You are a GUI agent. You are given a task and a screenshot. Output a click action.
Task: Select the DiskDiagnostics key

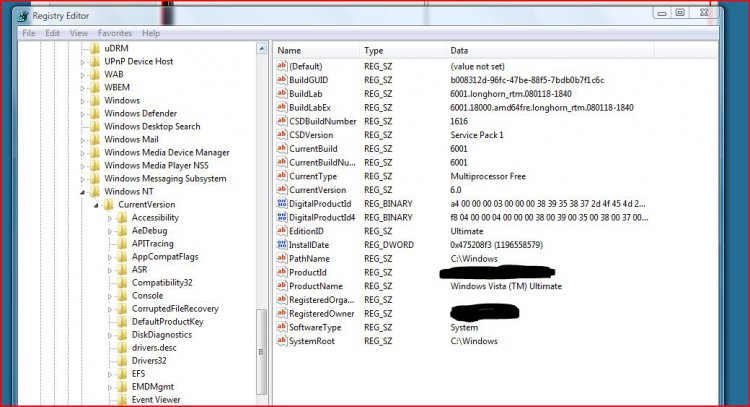coord(162,334)
